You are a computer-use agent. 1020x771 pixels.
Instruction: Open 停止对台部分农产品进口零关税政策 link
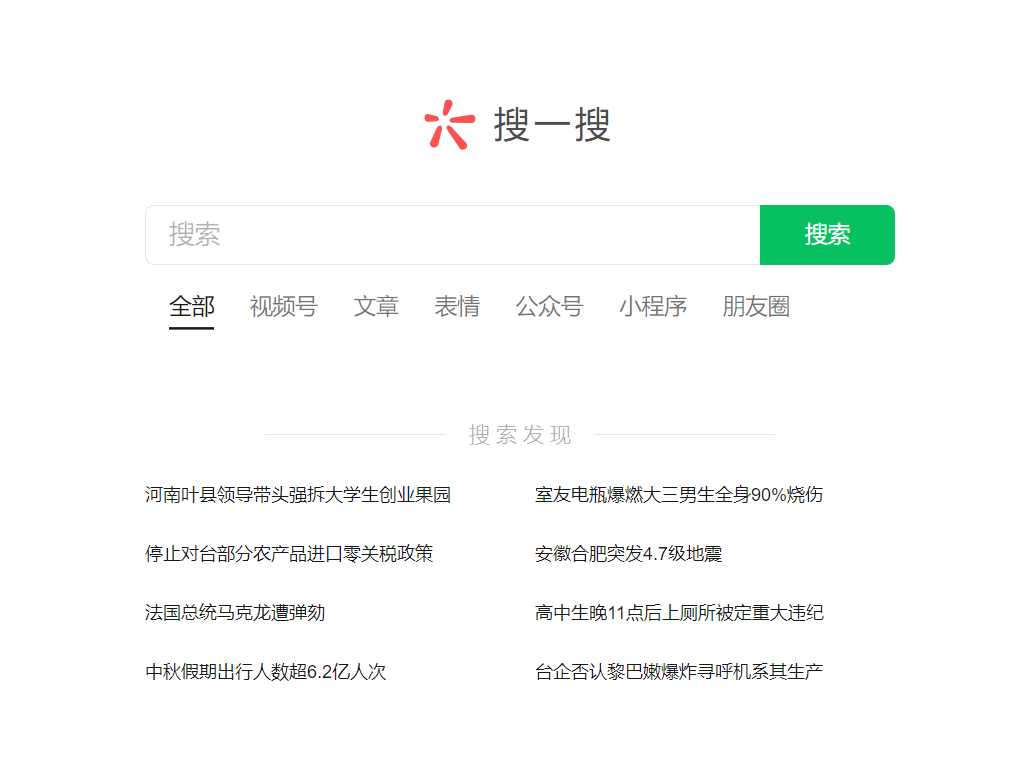(289, 554)
